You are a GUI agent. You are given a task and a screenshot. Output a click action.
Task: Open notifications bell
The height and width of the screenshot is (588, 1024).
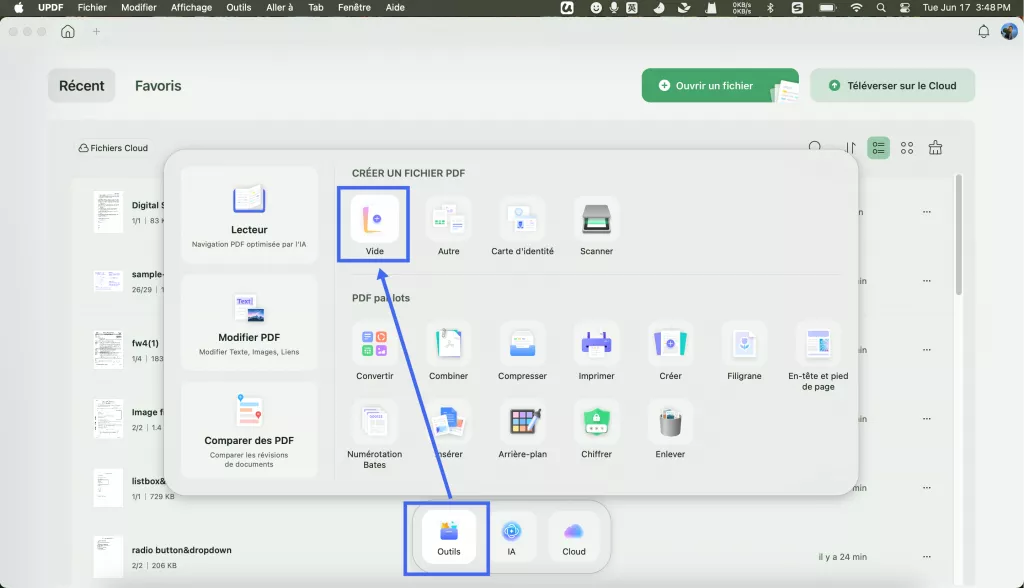(x=984, y=31)
